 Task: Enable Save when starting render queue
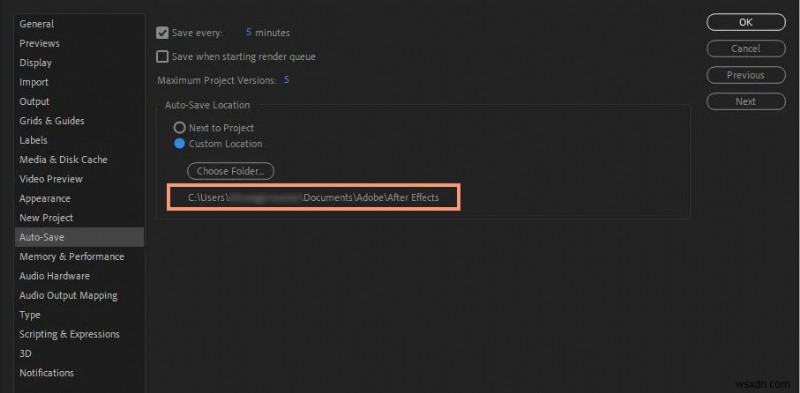[x=162, y=57]
